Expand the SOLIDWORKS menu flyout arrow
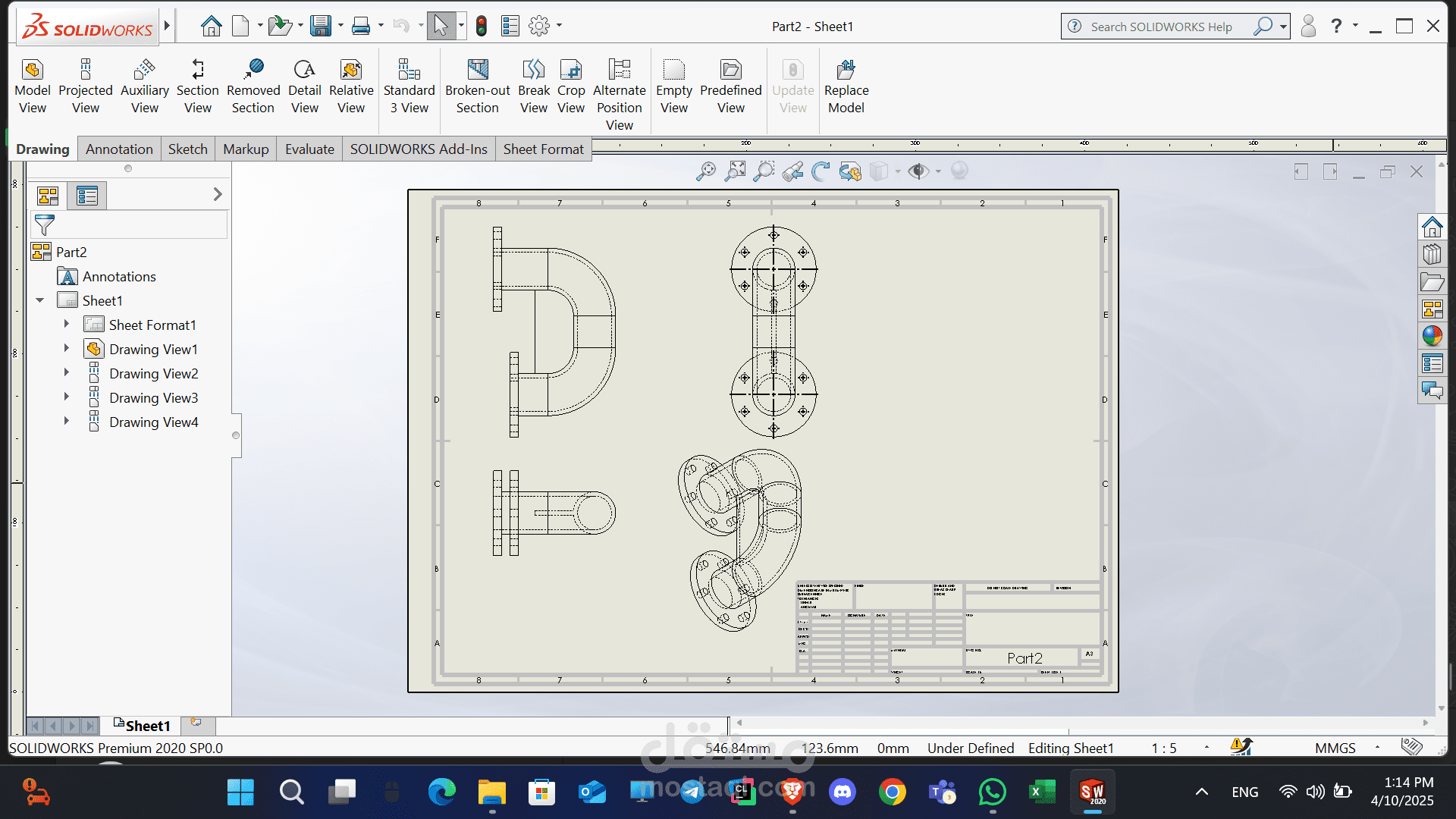1456x819 pixels. (167, 26)
